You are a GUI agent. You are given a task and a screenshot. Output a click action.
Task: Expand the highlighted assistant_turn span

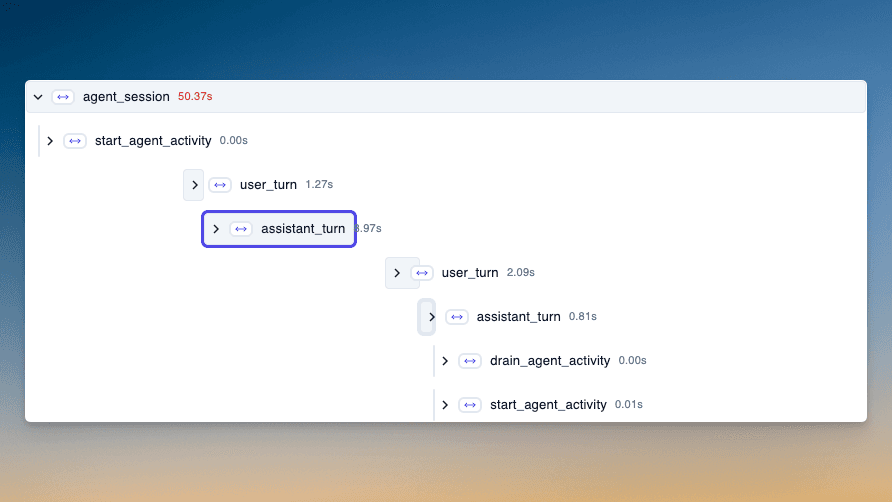216,229
